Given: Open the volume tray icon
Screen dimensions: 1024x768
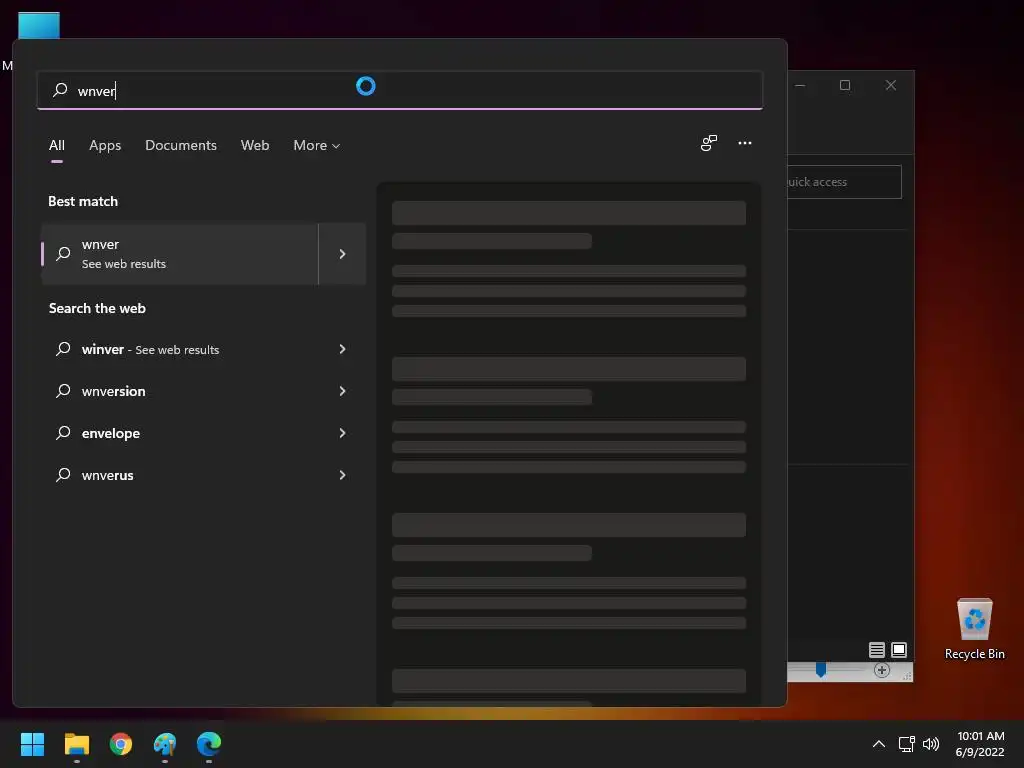Looking at the screenshot, I should (x=931, y=744).
